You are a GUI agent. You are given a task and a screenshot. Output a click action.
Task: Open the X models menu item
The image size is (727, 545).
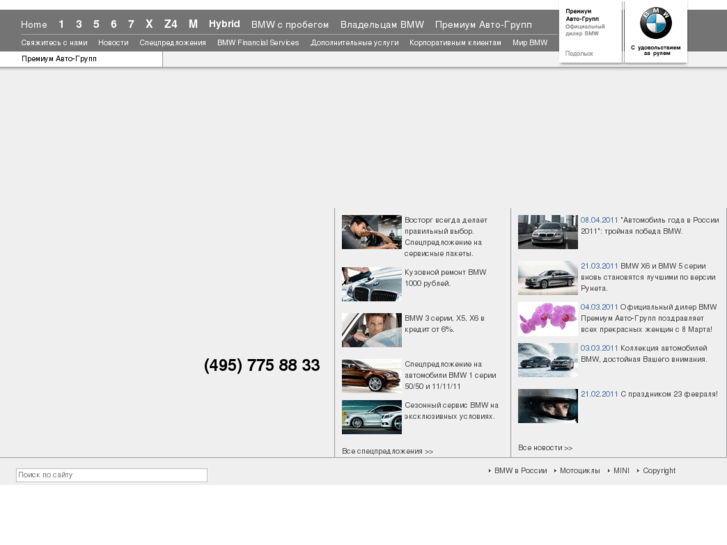click(x=149, y=24)
